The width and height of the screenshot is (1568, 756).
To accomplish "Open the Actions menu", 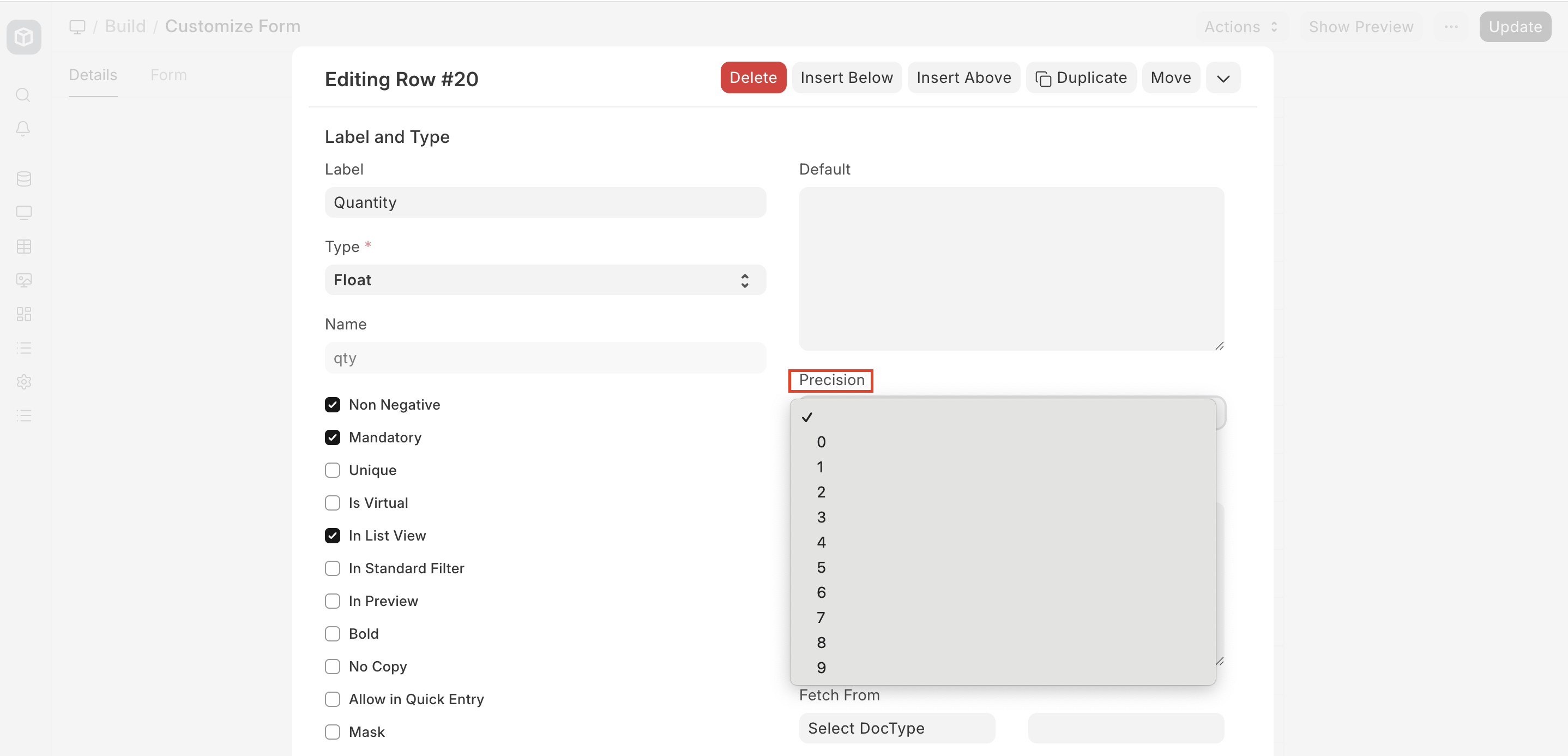I will (x=1240, y=27).
